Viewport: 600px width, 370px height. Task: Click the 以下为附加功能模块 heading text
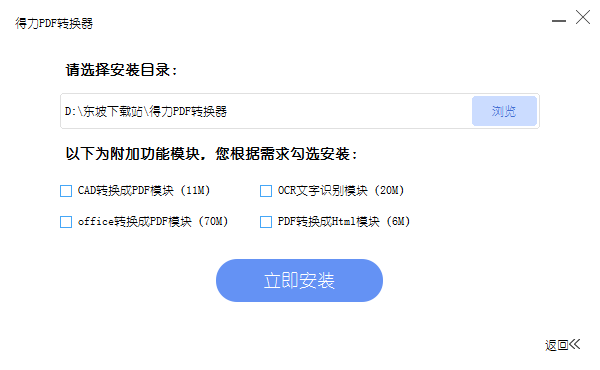point(133,154)
